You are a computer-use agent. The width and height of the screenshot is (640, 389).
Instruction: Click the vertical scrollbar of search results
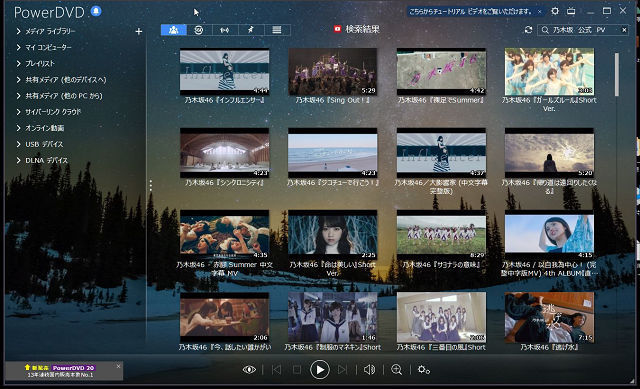tap(616, 74)
